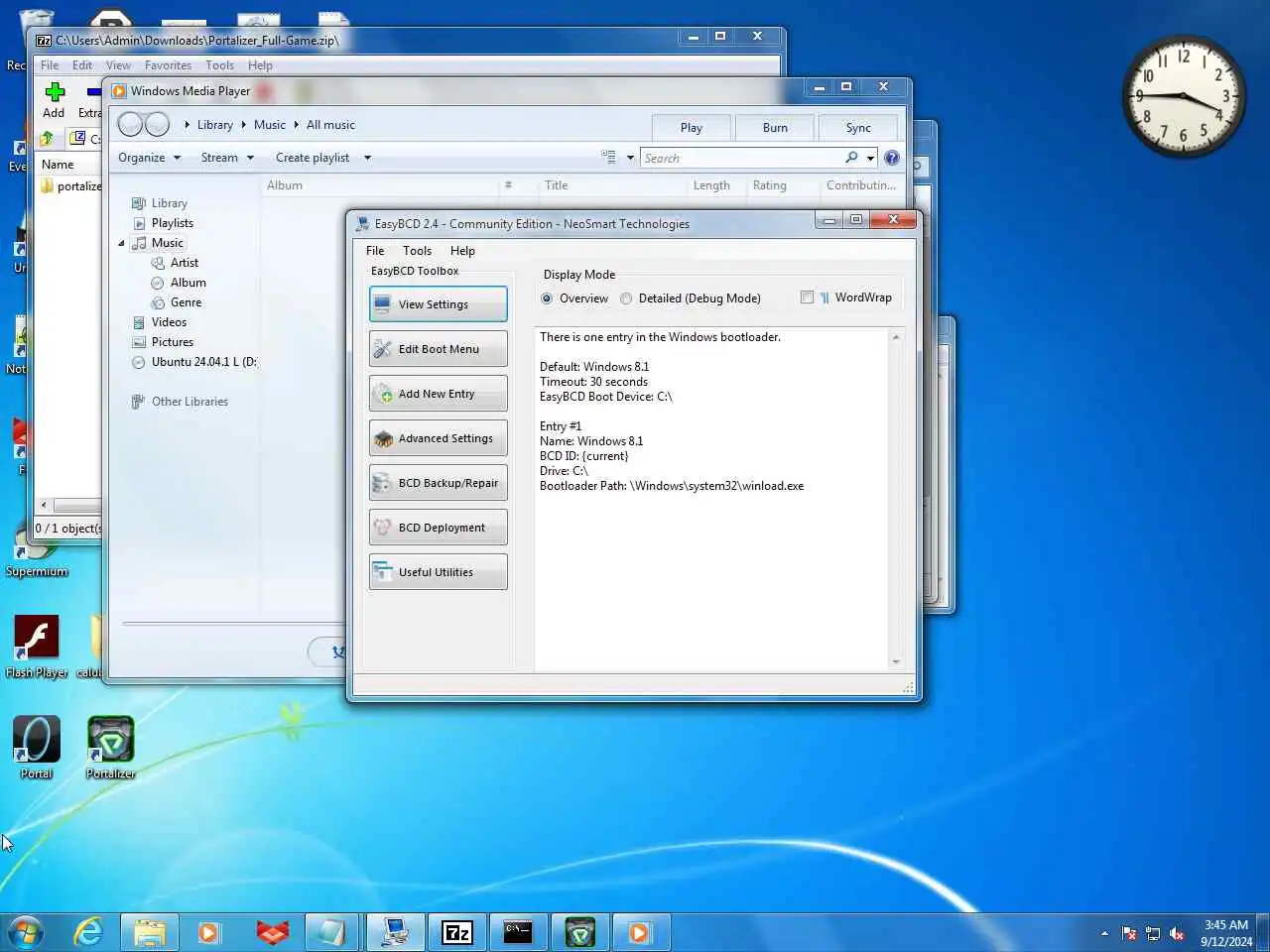Viewport: 1270px width, 952px height.
Task: Select Other Libraries in Media Player
Action: (190, 402)
